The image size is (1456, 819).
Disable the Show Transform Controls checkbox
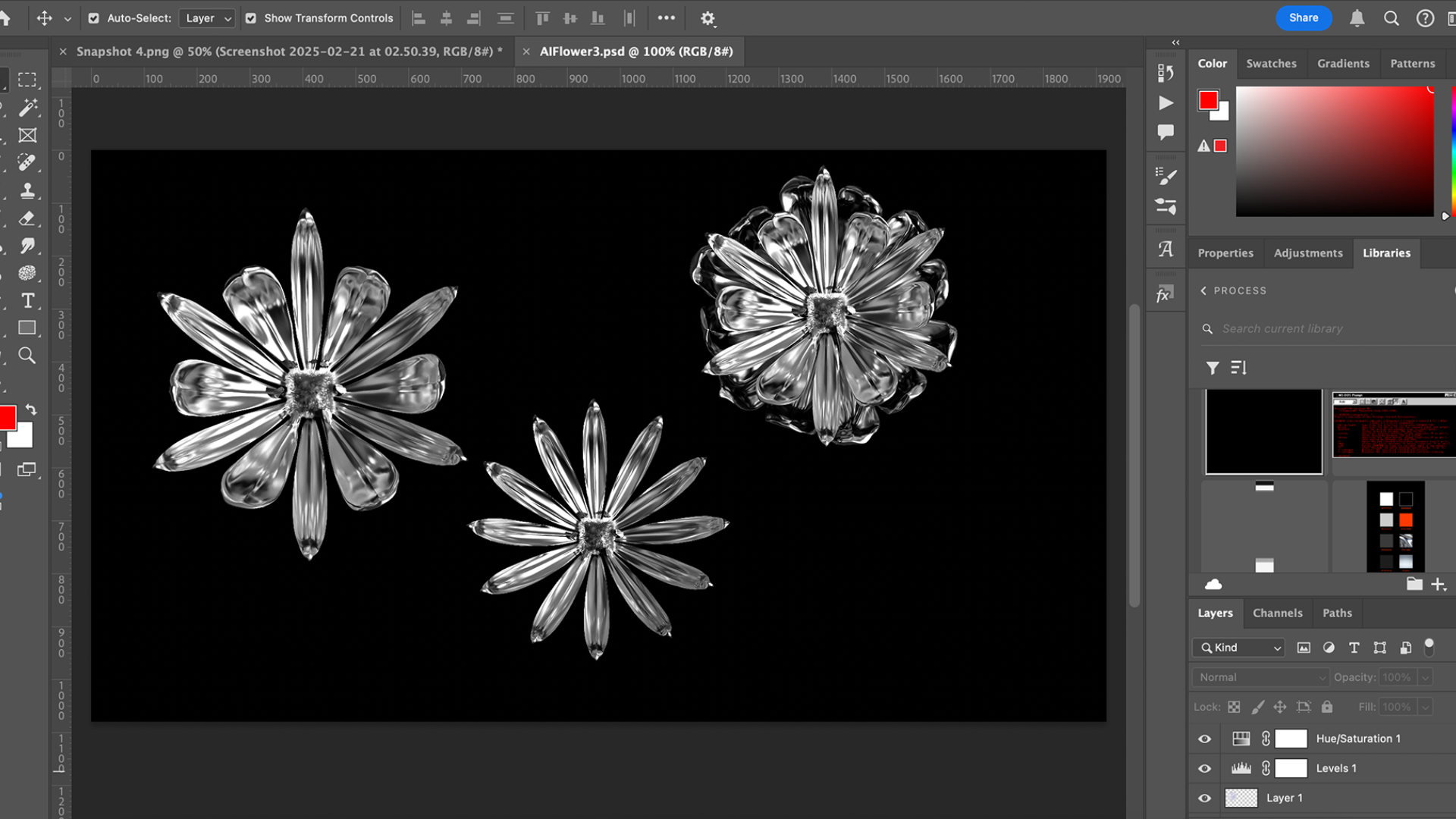click(x=252, y=17)
